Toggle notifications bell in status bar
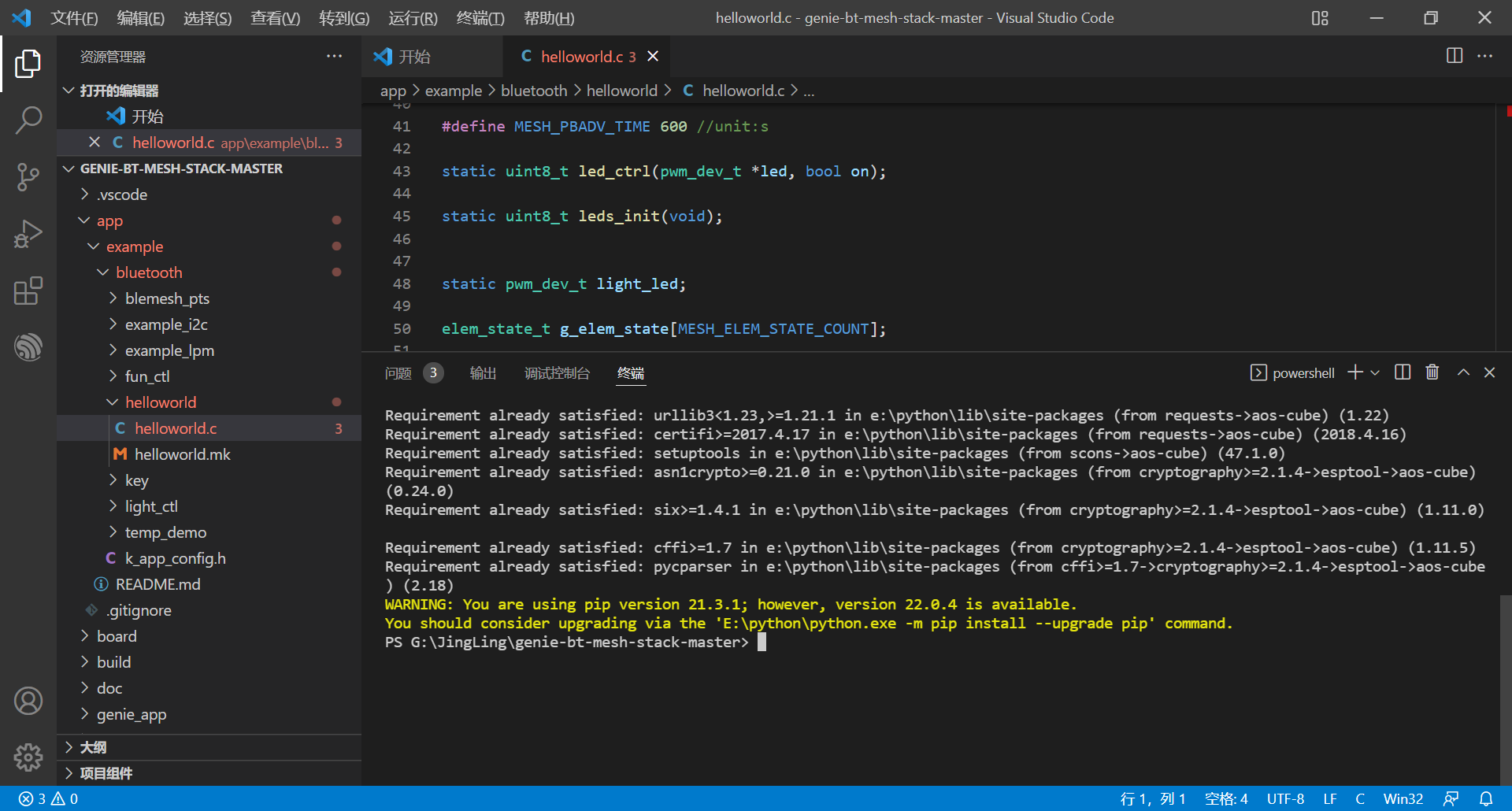Viewport: 1512px width, 811px height. tap(1486, 799)
